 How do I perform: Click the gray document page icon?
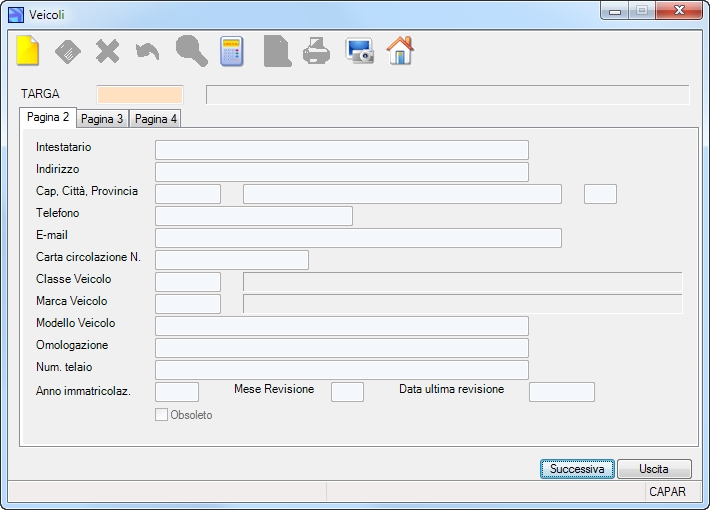[277, 51]
